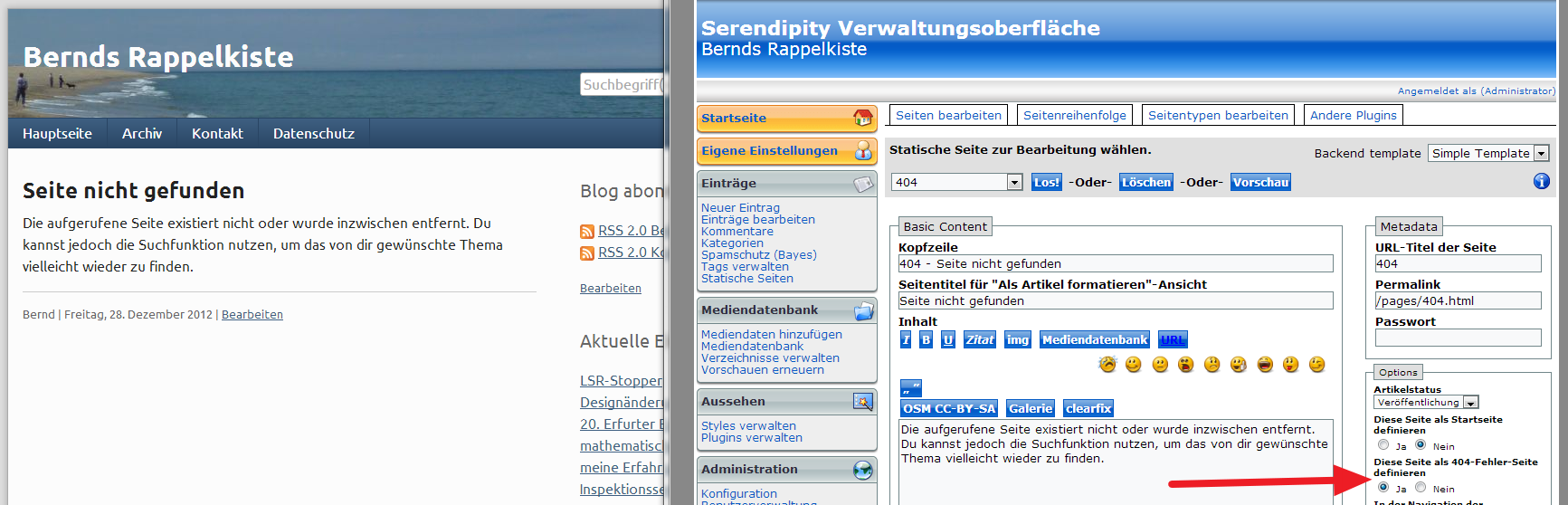
Task: Open the Kommentare link in sidebar
Action: [x=736, y=232]
